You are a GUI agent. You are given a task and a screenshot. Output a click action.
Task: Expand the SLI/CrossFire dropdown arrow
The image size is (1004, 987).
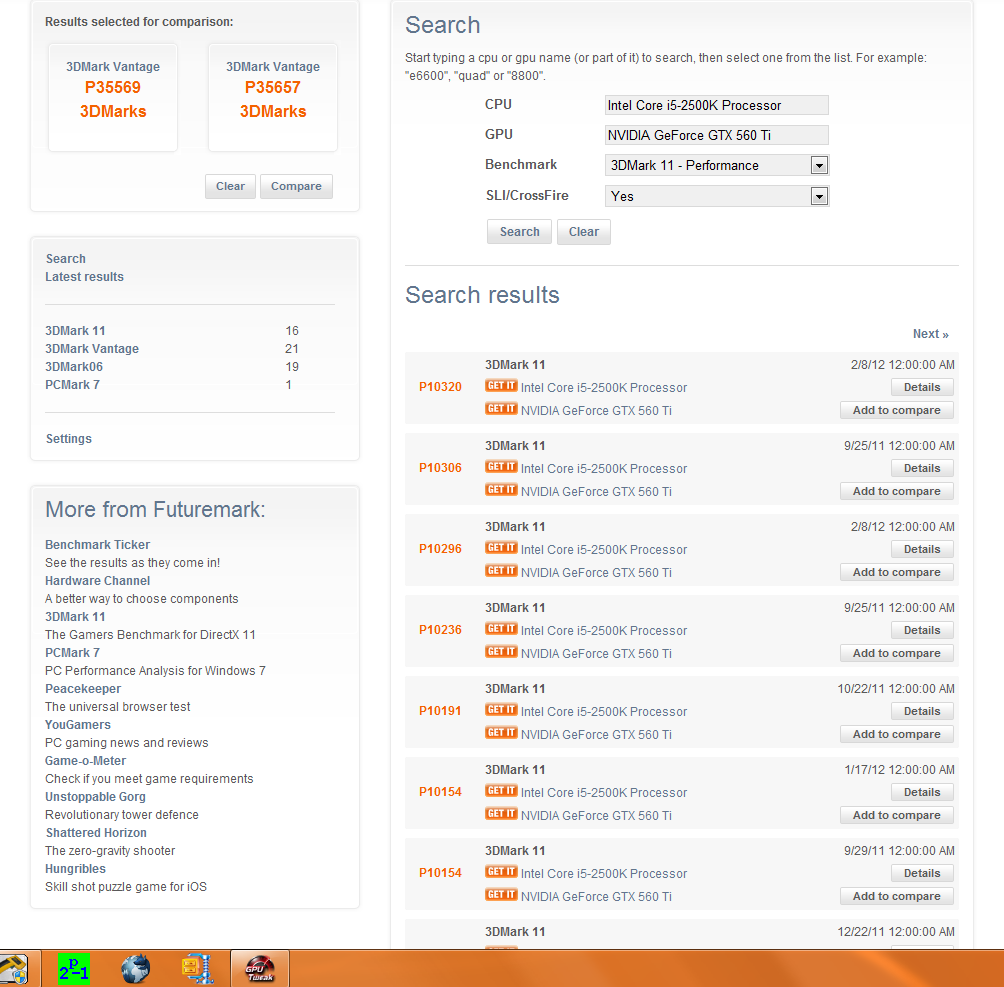[x=819, y=196]
